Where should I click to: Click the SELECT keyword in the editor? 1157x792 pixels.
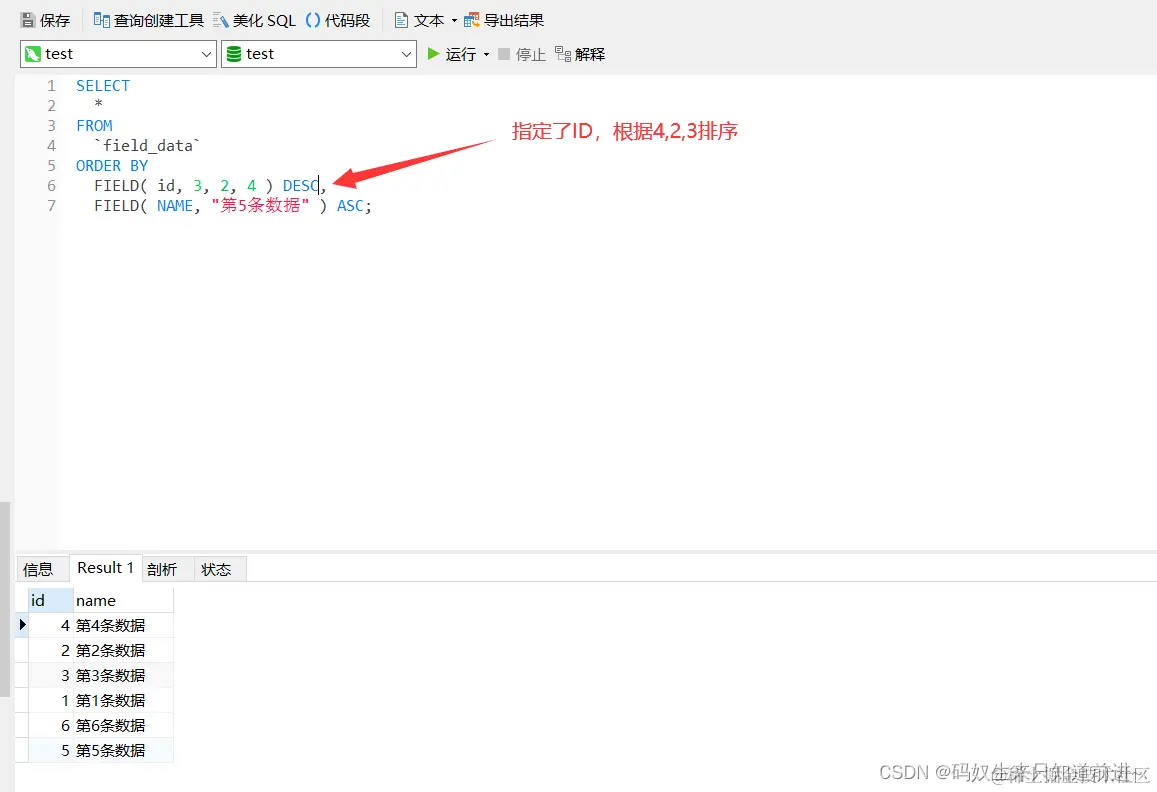103,86
